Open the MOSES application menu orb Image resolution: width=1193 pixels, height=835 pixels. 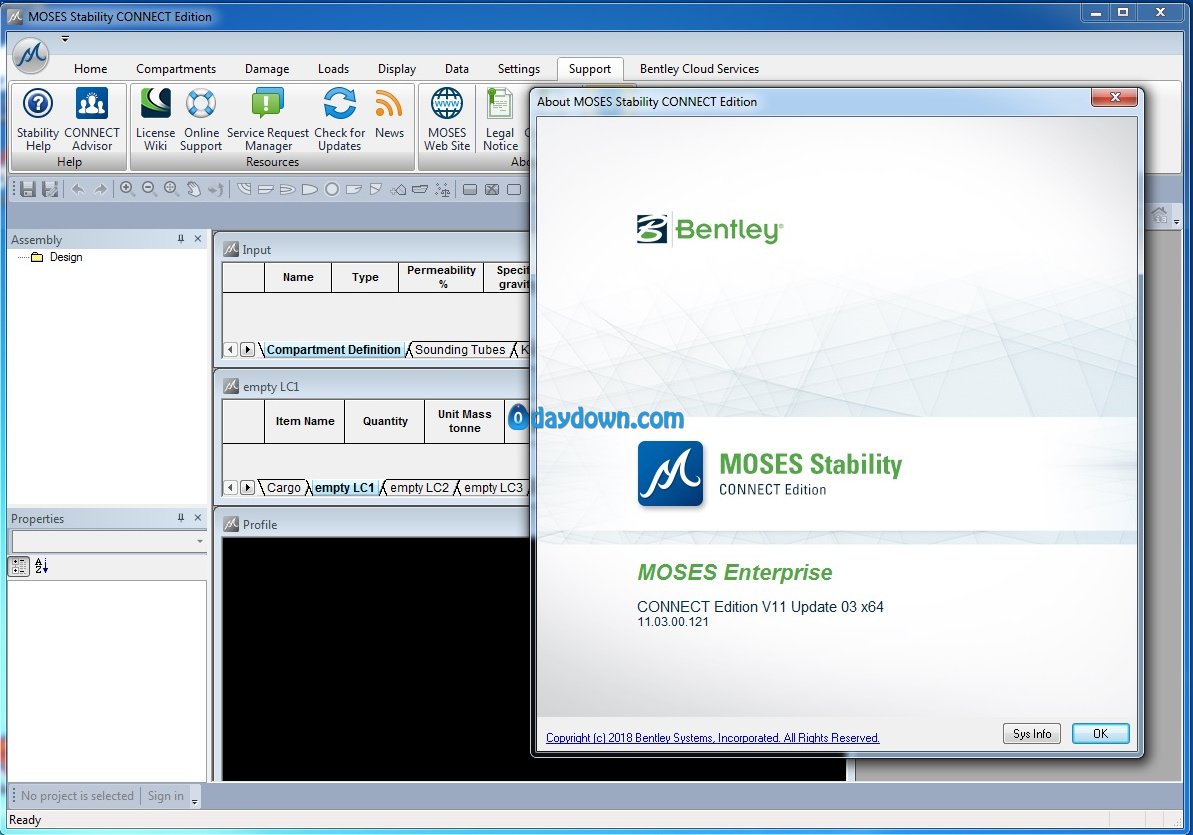click(31, 54)
